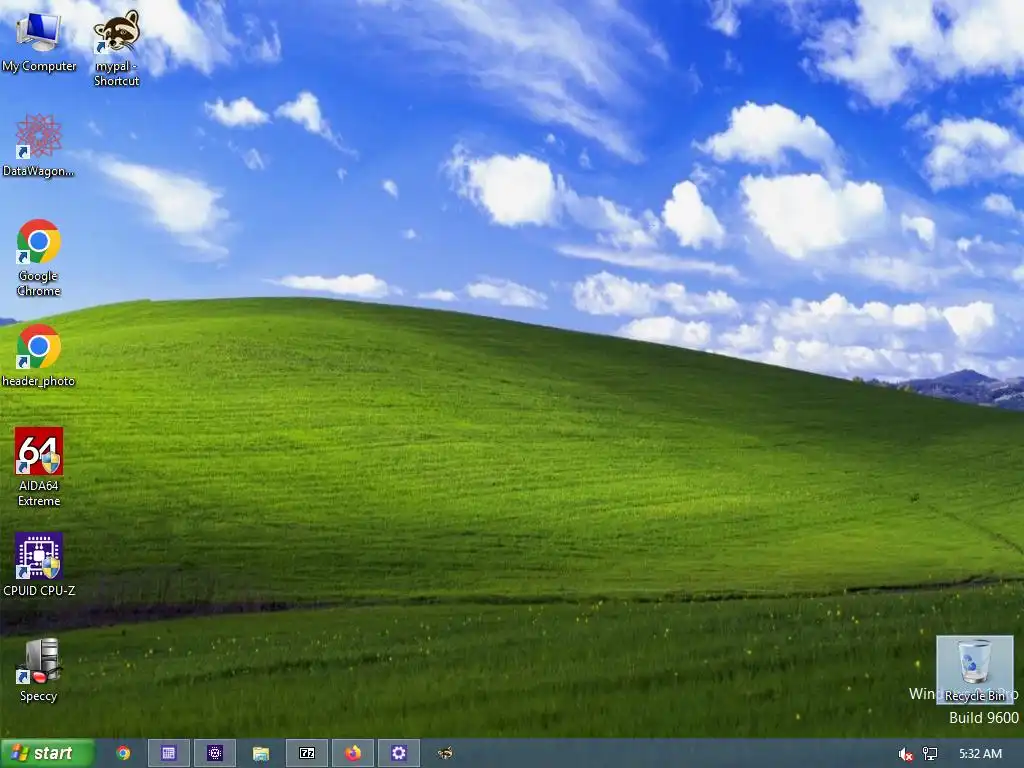Open the 7z taskbar button
Viewport: 1024px width, 768px height.
point(307,753)
